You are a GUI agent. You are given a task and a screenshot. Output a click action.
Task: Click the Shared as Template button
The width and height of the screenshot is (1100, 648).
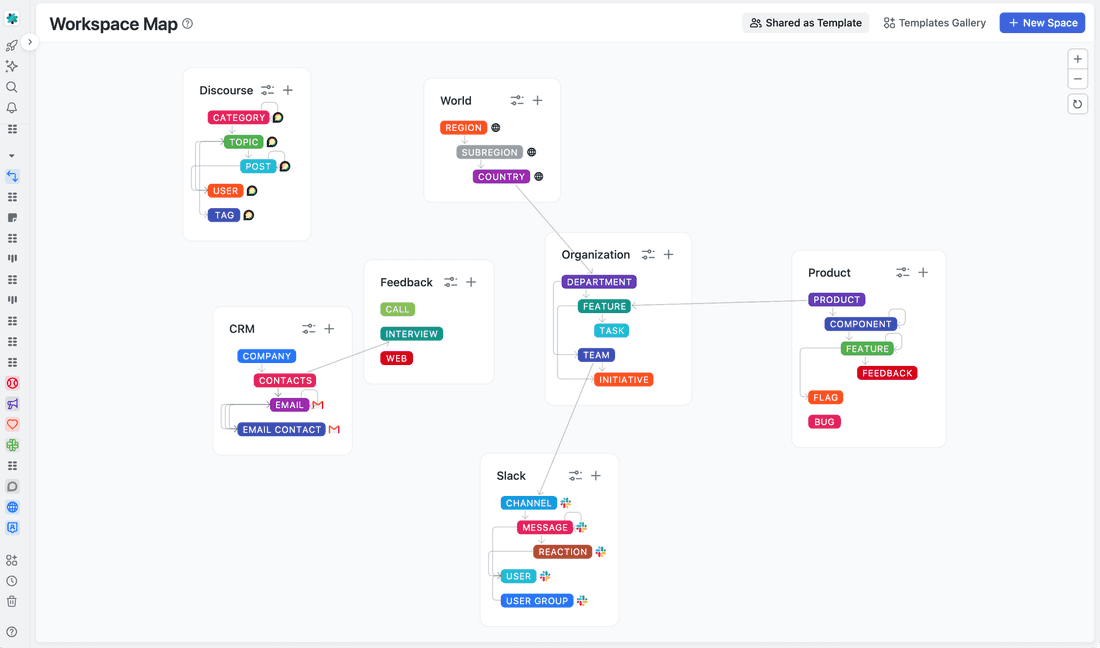[805, 22]
